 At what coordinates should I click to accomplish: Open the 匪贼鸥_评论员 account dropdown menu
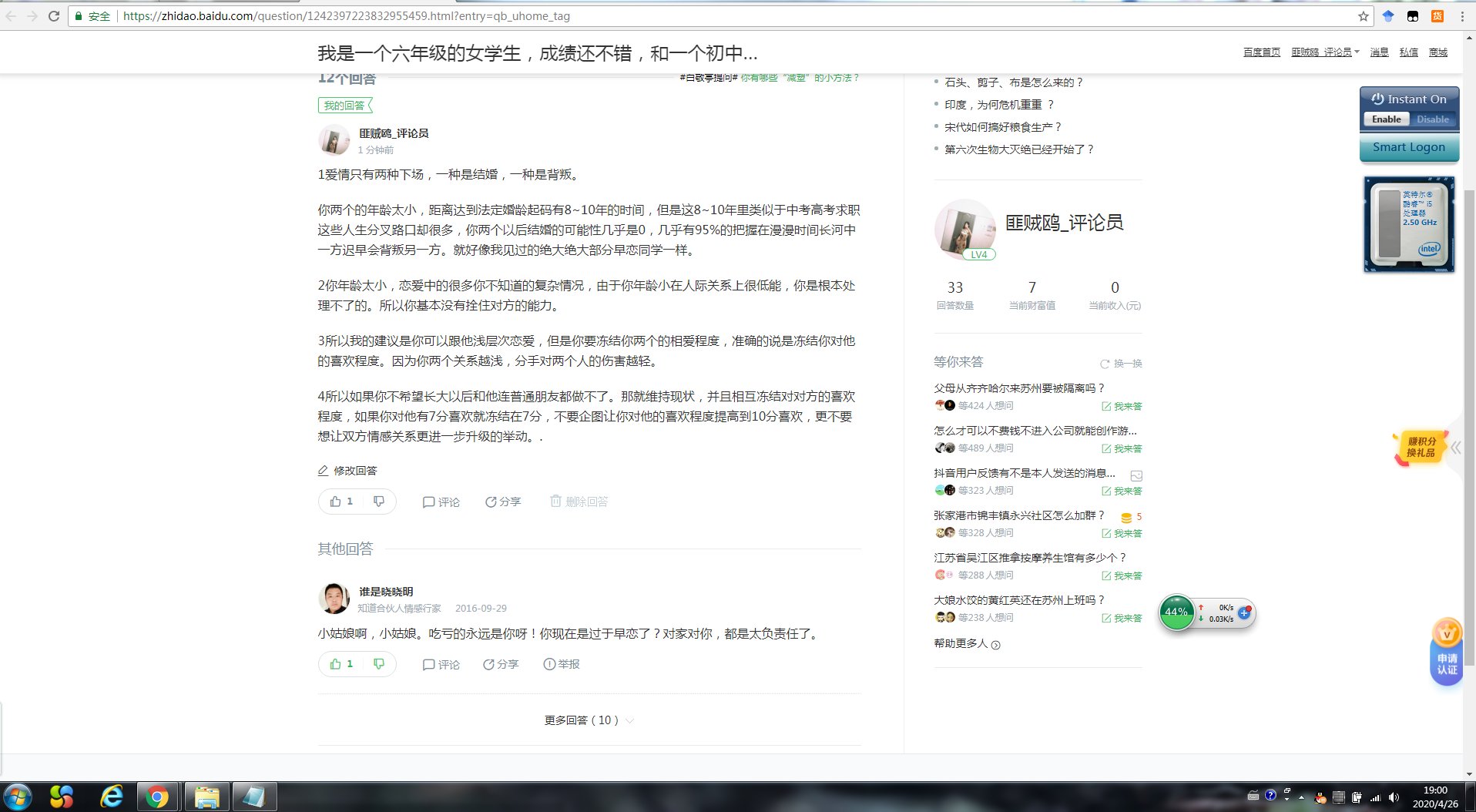(x=1323, y=52)
